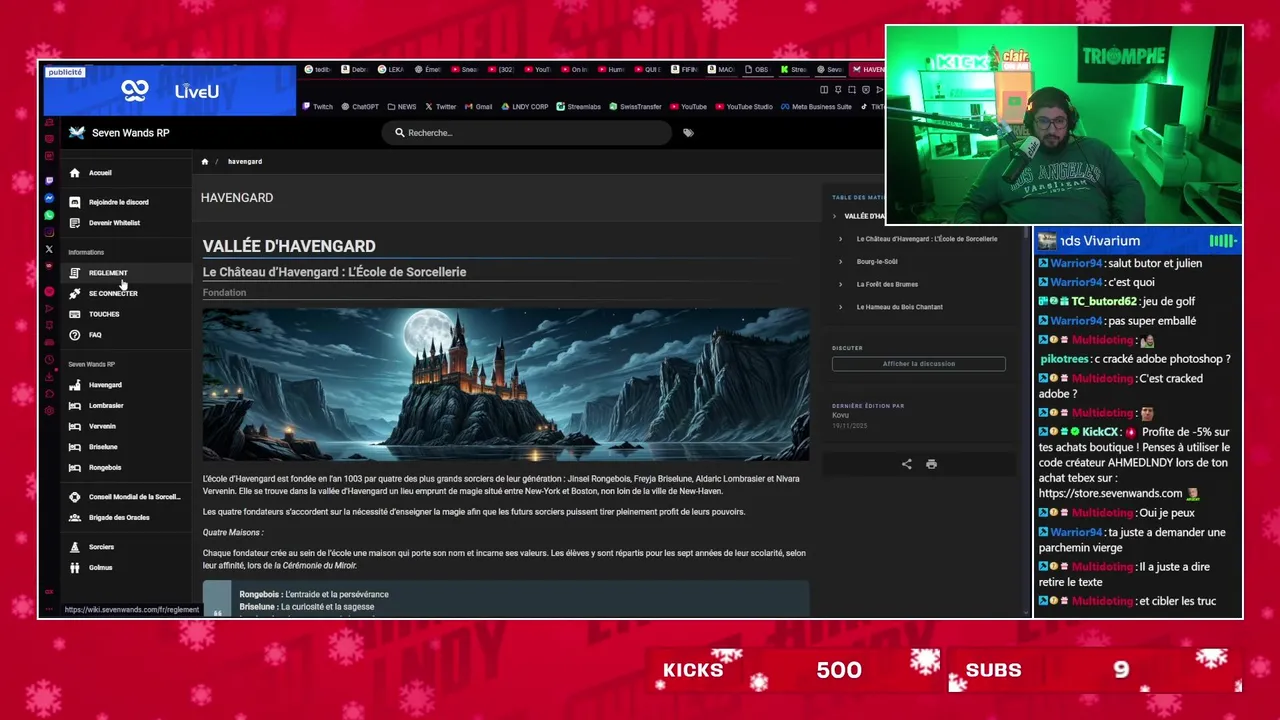Click the share icon below page info
This screenshot has height=720, width=1280.
click(x=906, y=464)
